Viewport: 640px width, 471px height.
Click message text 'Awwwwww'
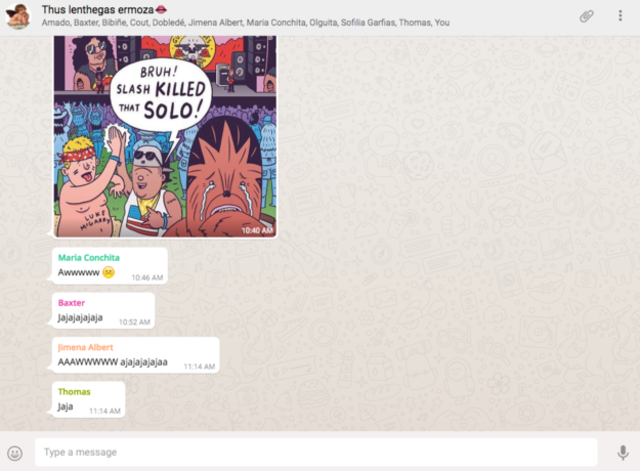(79, 273)
